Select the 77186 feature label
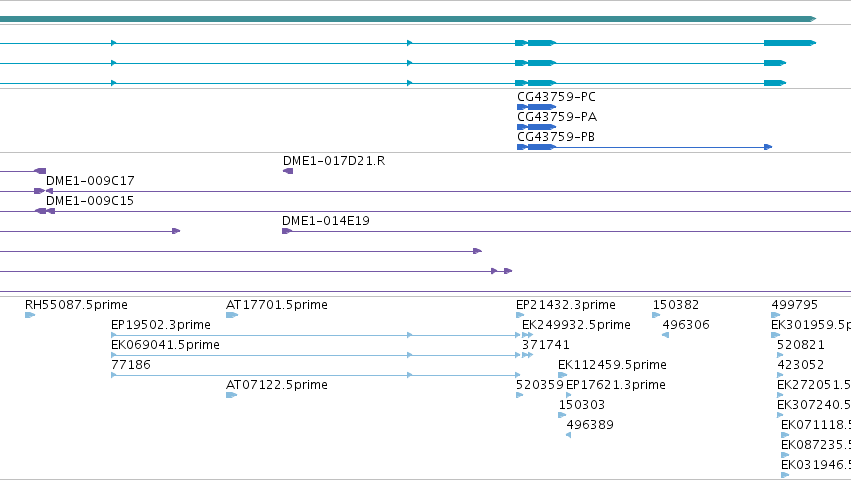Viewport: 851px width, 480px height. click(131, 365)
